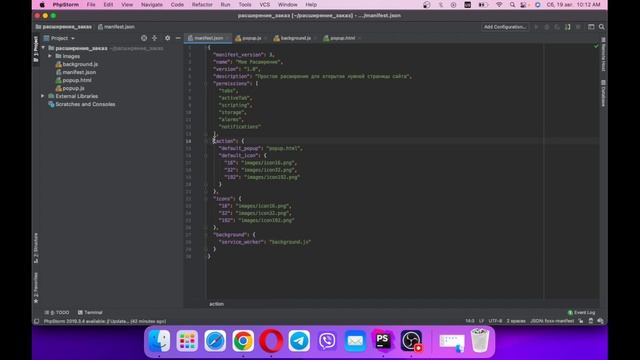Viewport: 640px width, 360px height.
Task: Open Finder from the Dock
Action: coord(159,340)
